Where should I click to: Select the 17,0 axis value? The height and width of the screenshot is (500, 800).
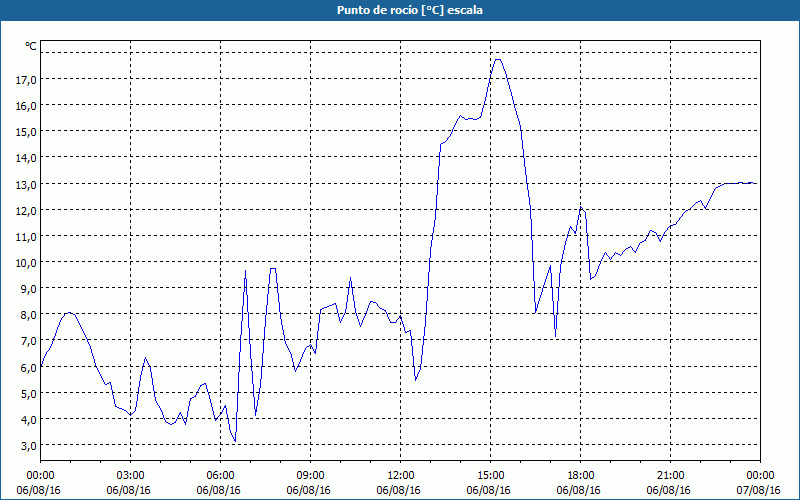(x=26, y=80)
